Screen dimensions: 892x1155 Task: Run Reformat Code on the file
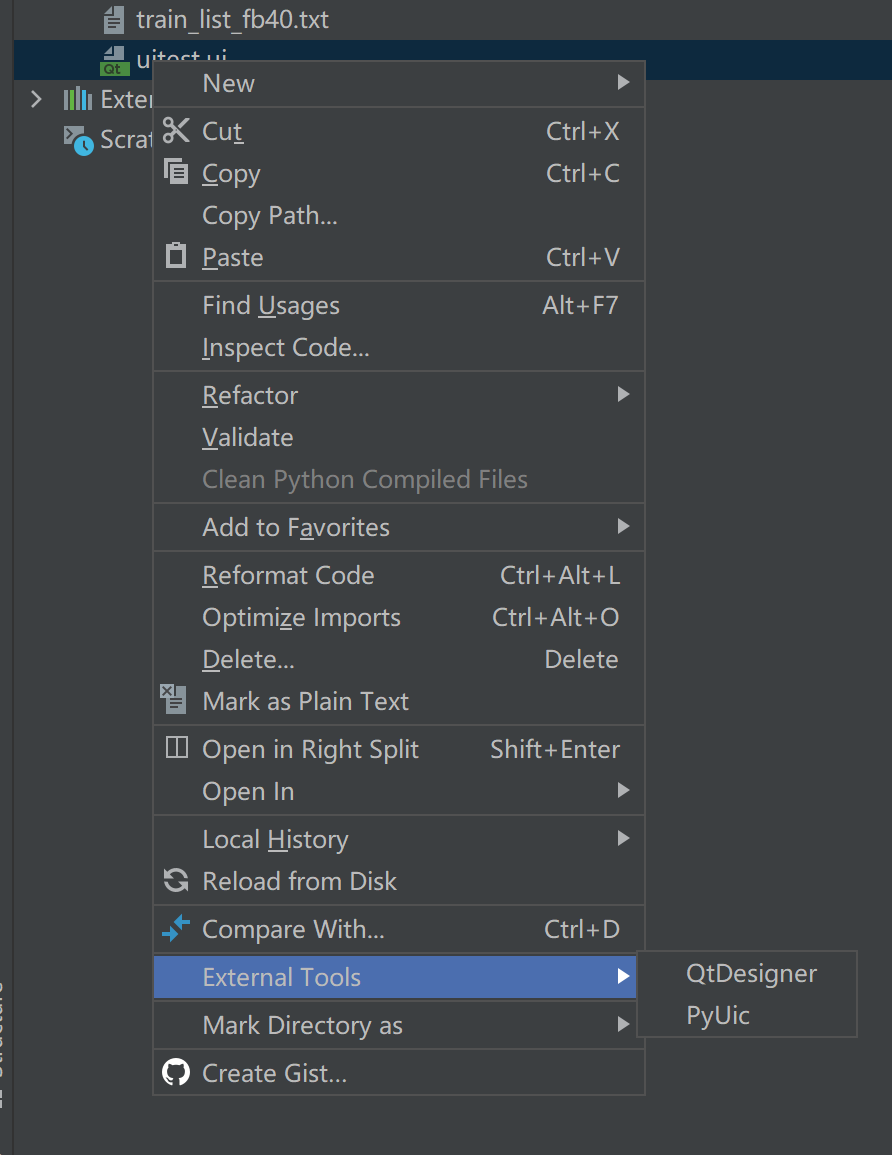pyautogui.click(x=288, y=575)
